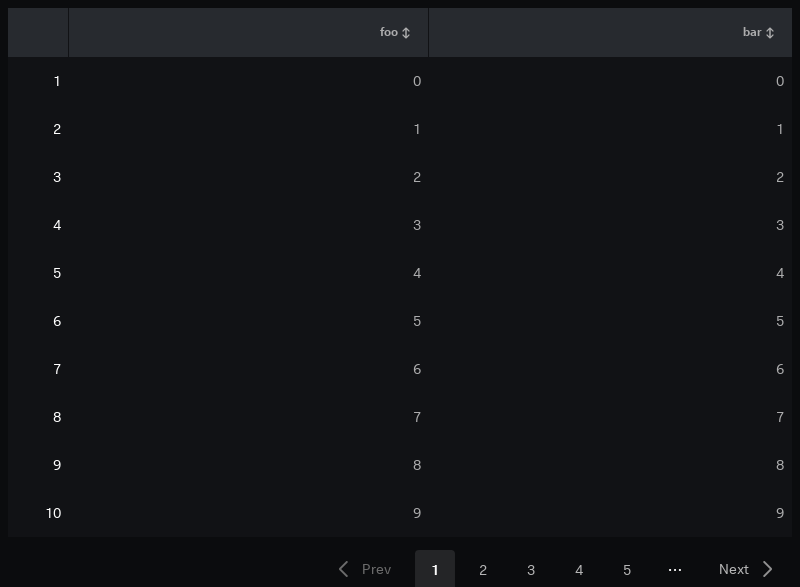This screenshot has width=800, height=587.
Task: Sort table by the foo column icon
Action: [406, 33]
